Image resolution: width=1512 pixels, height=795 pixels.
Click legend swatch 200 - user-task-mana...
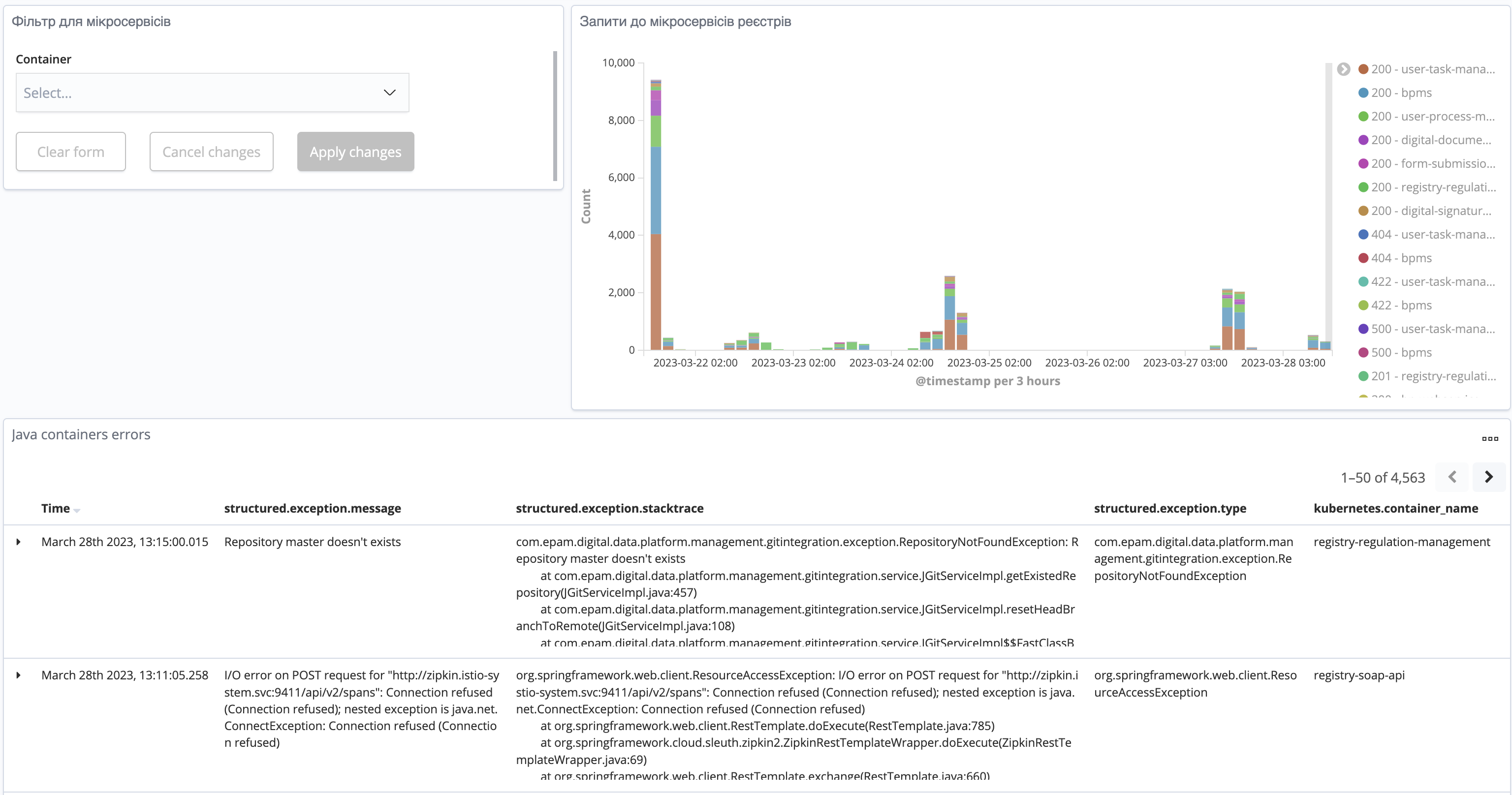[1363, 69]
